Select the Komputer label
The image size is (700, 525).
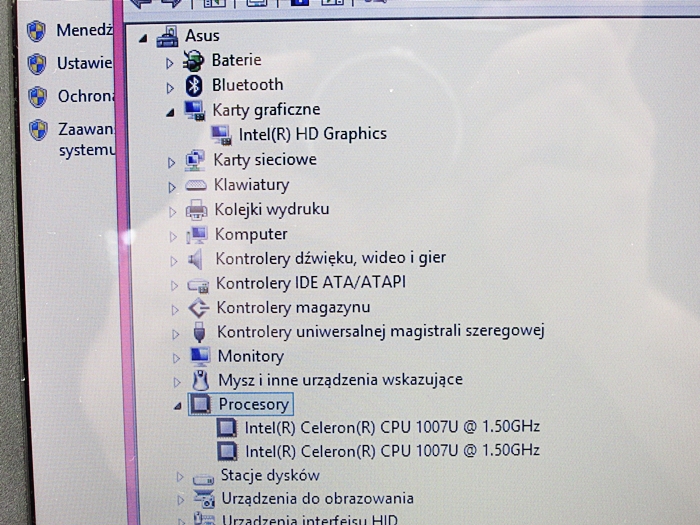click(251, 234)
